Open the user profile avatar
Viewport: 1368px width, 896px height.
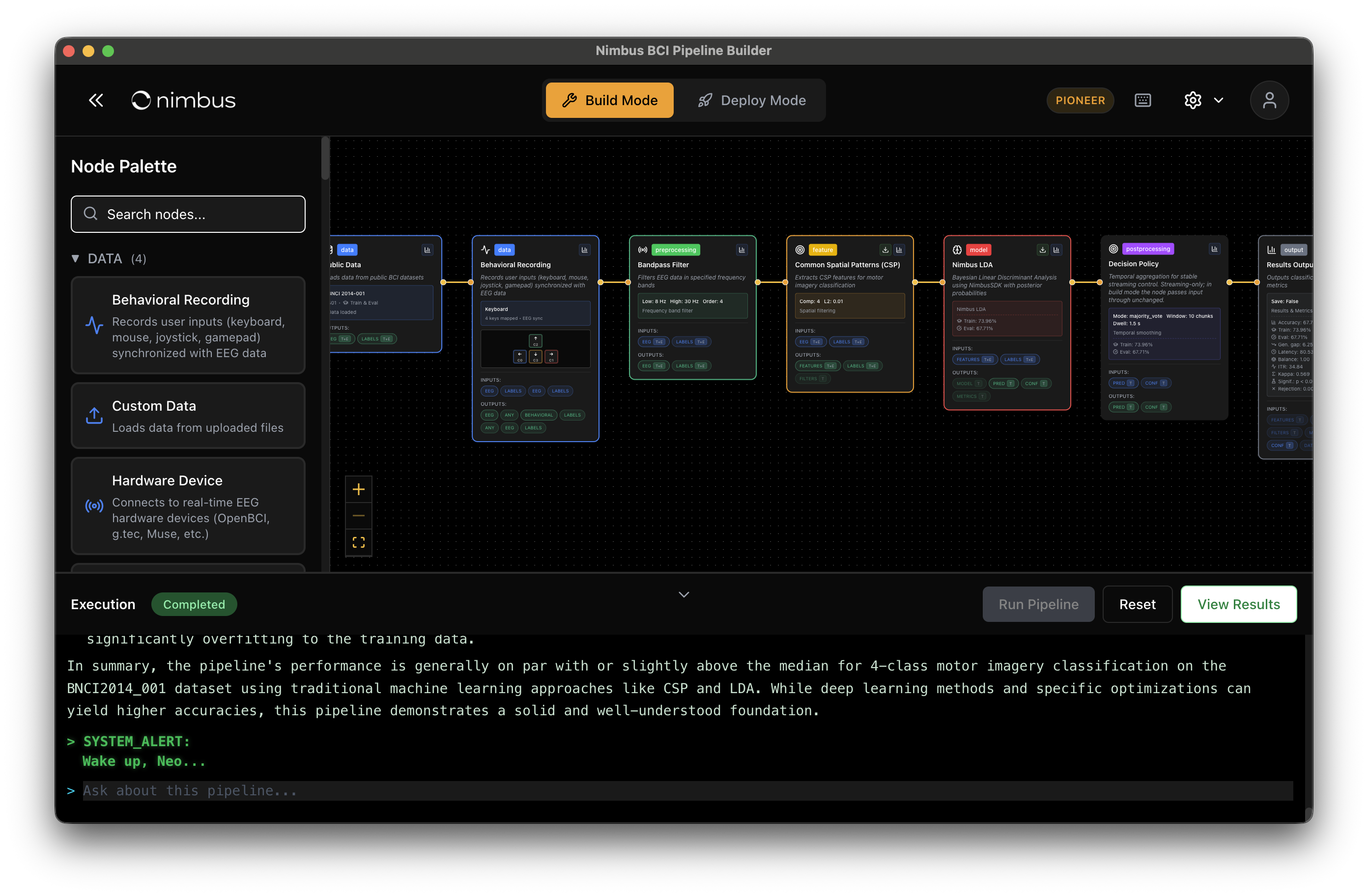(1269, 100)
